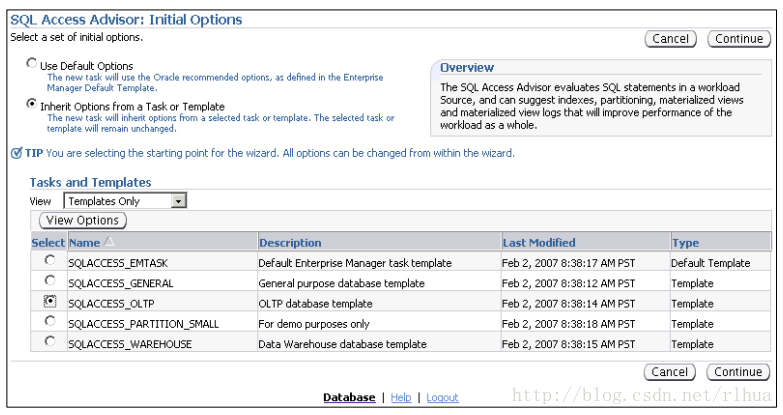Click the top Continue button

click(739, 39)
